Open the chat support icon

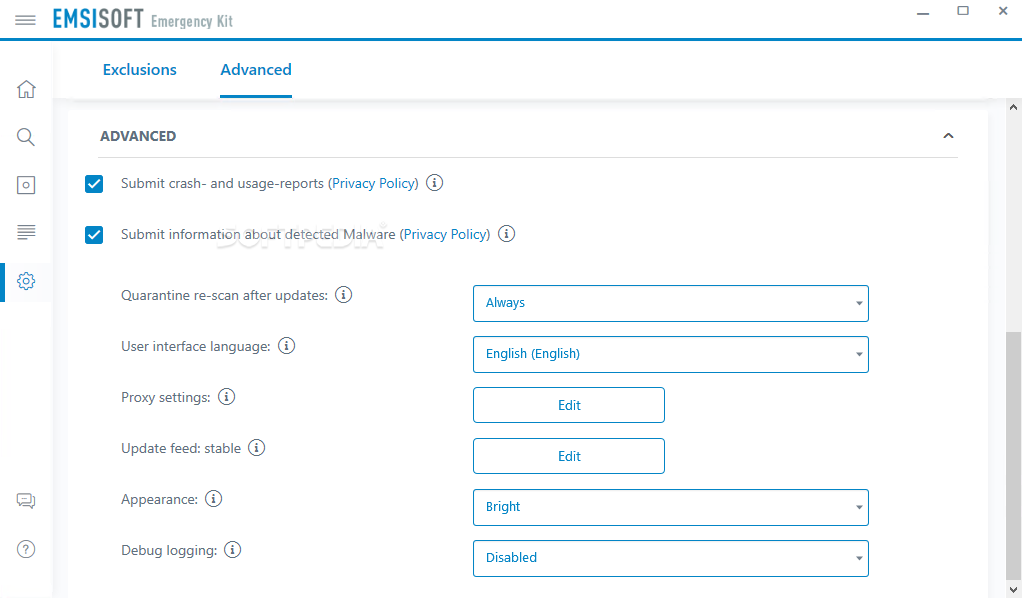click(x=26, y=501)
